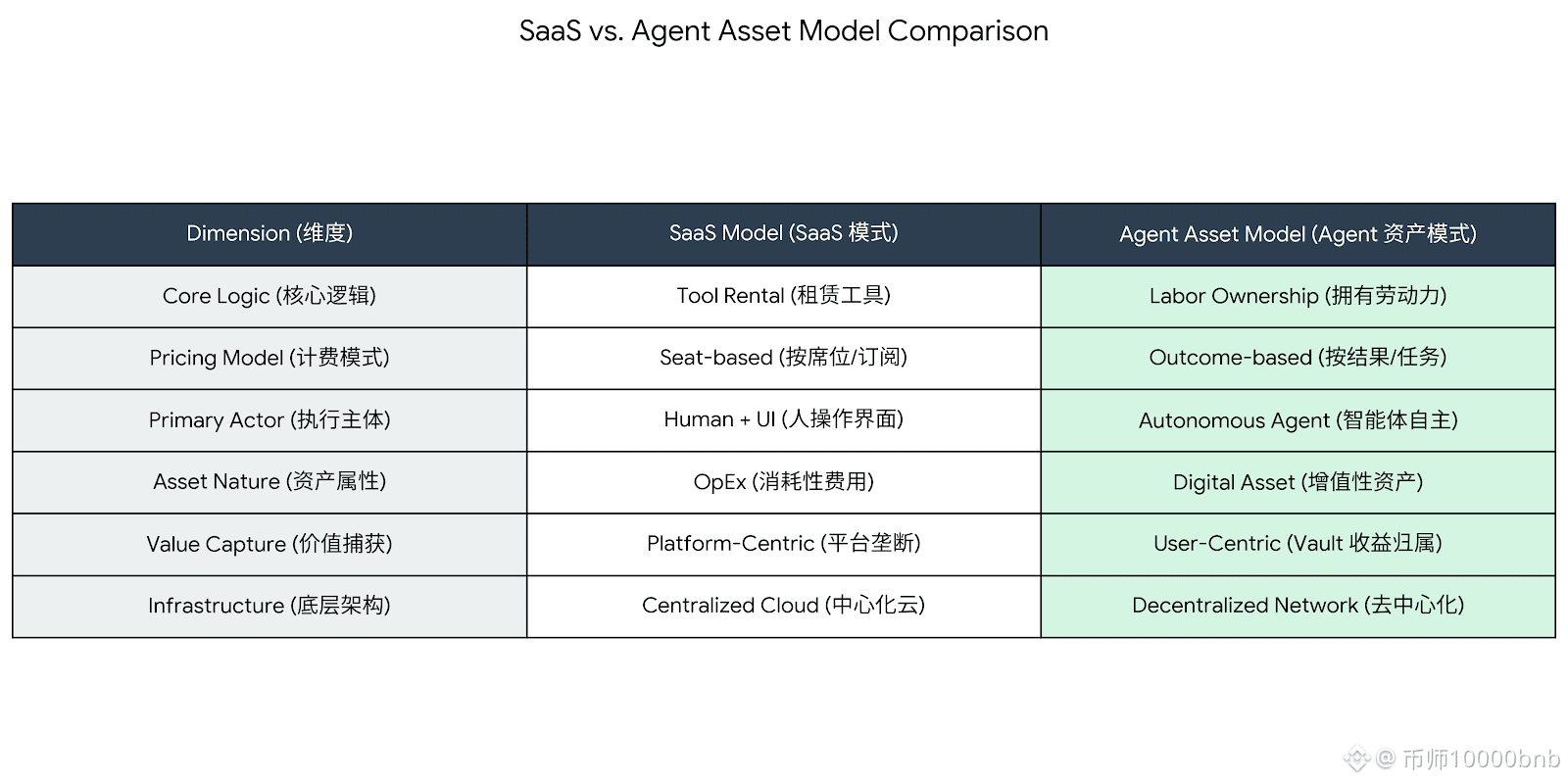
Task: Select the SaaS Model column header
Action: (x=783, y=233)
